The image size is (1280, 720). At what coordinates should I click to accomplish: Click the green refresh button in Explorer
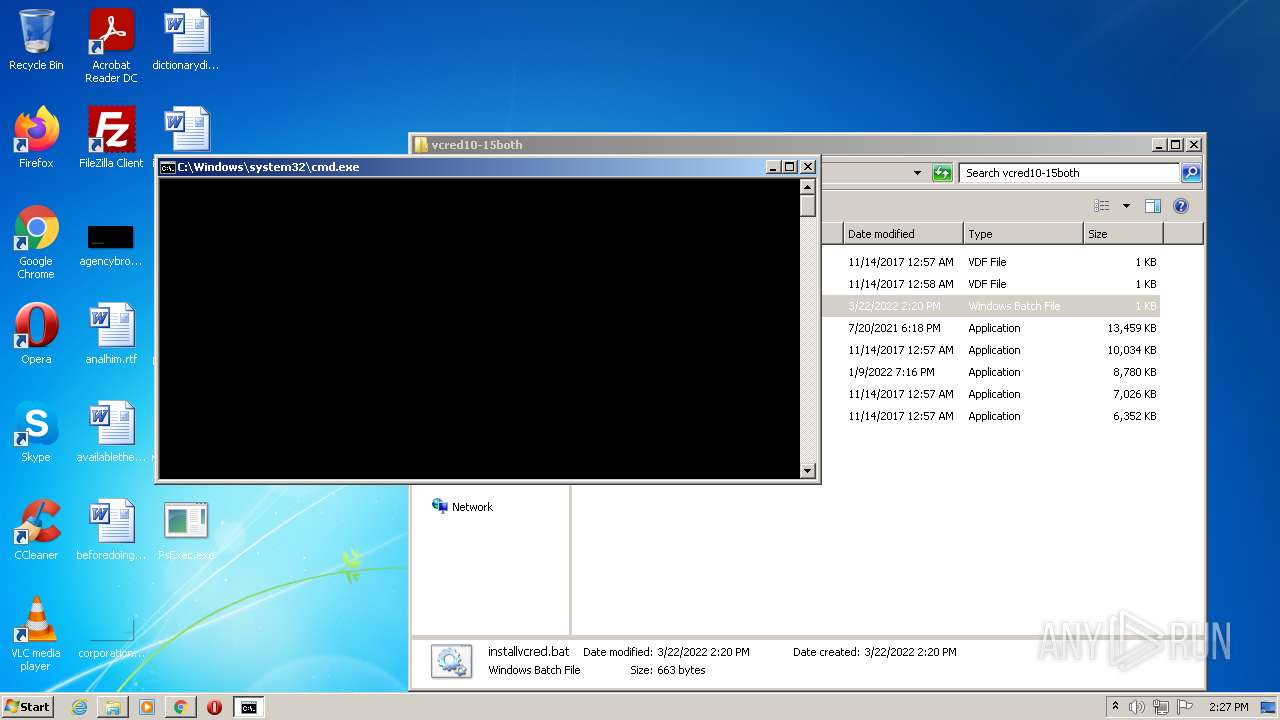point(942,173)
